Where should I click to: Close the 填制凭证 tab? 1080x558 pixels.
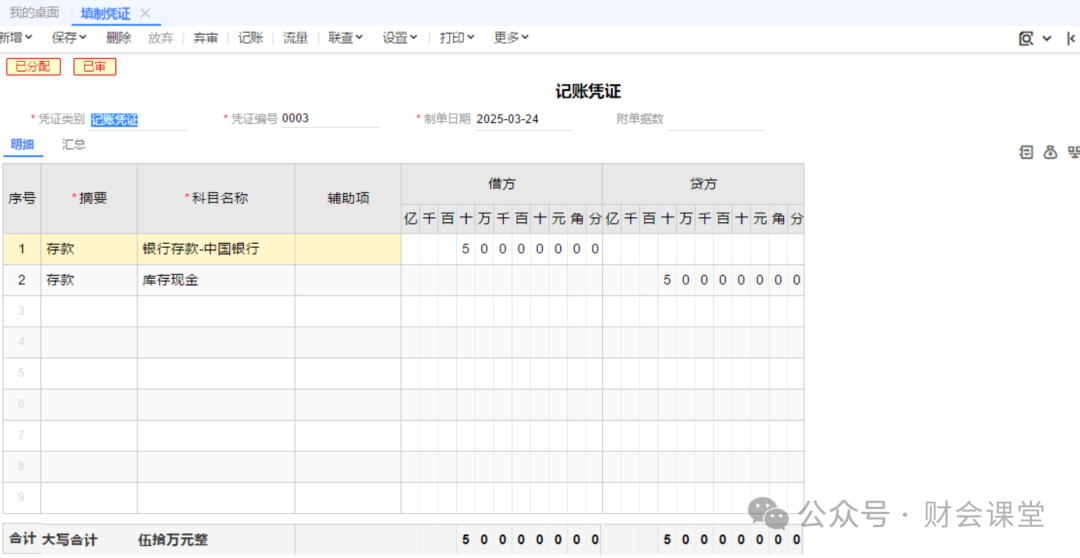145,13
